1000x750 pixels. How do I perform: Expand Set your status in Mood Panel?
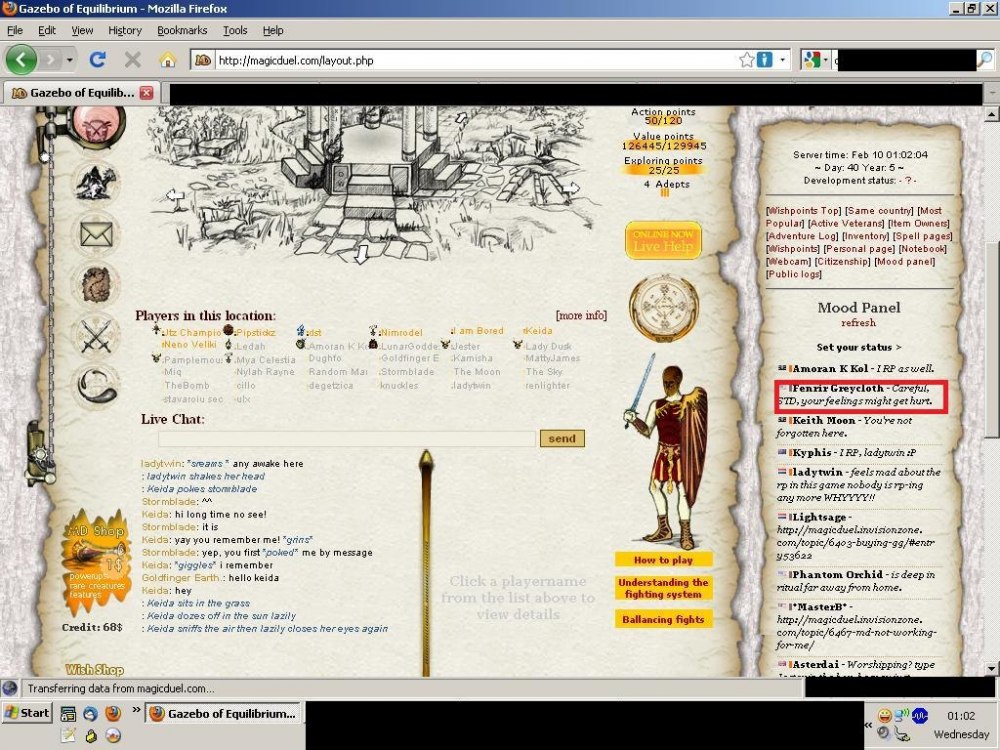858,348
